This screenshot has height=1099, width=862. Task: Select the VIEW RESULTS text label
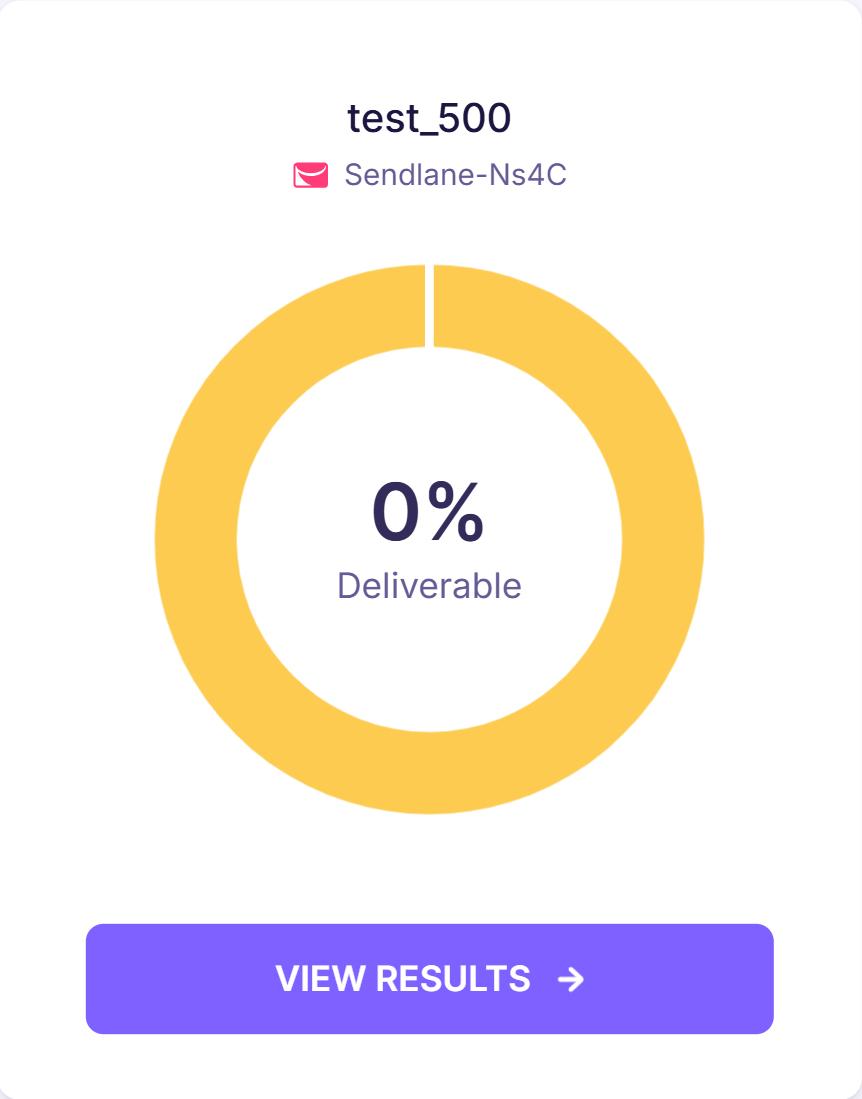pyautogui.click(x=403, y=978)
